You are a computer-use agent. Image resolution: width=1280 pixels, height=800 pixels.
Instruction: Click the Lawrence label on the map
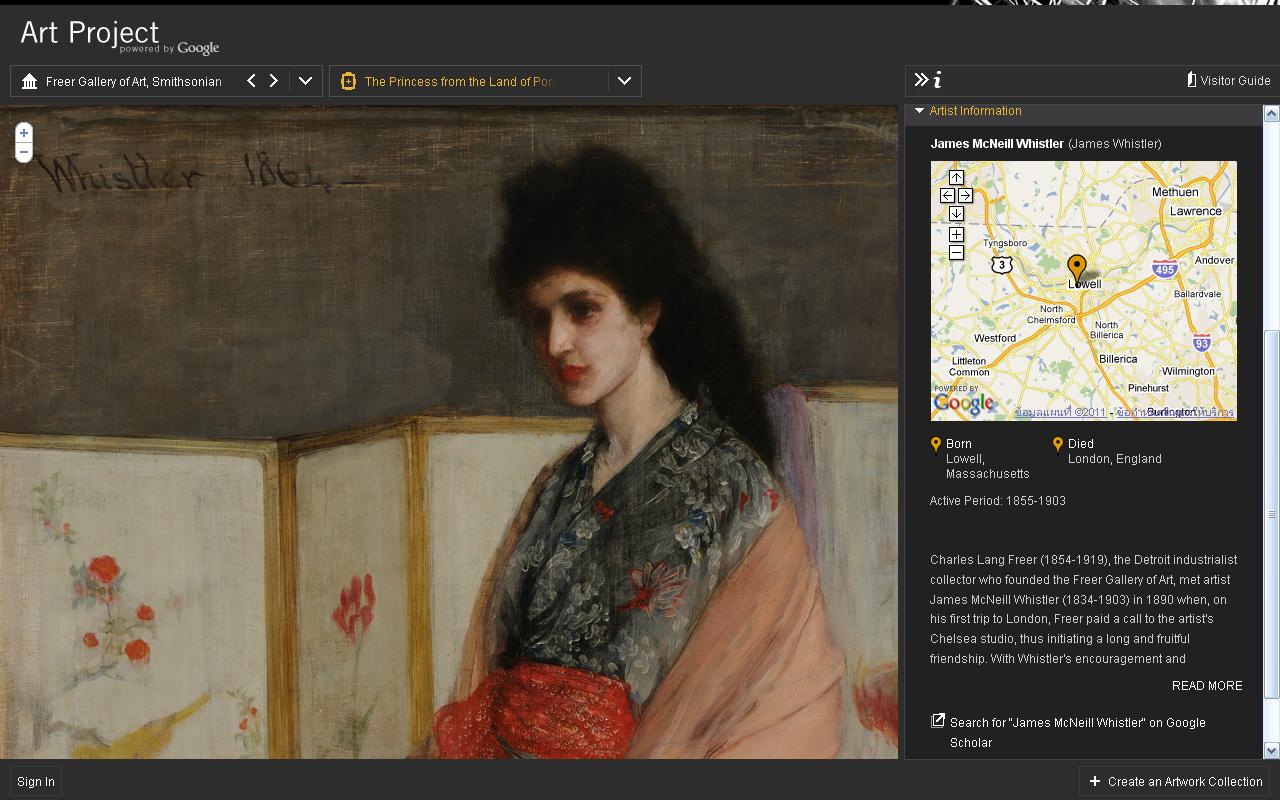point(1196,211)
